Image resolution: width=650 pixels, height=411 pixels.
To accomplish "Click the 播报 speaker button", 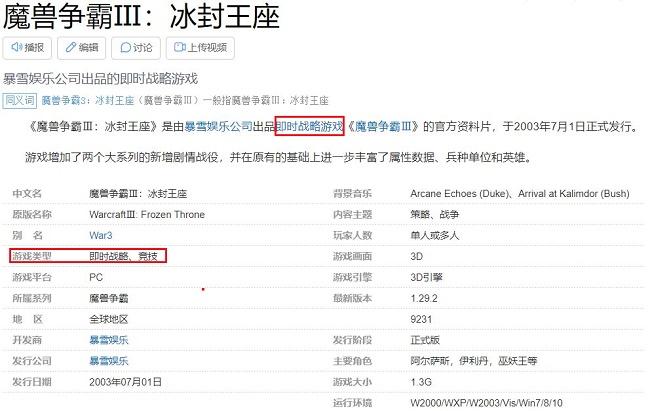I will pyautogui.click(x=27, y=48).
